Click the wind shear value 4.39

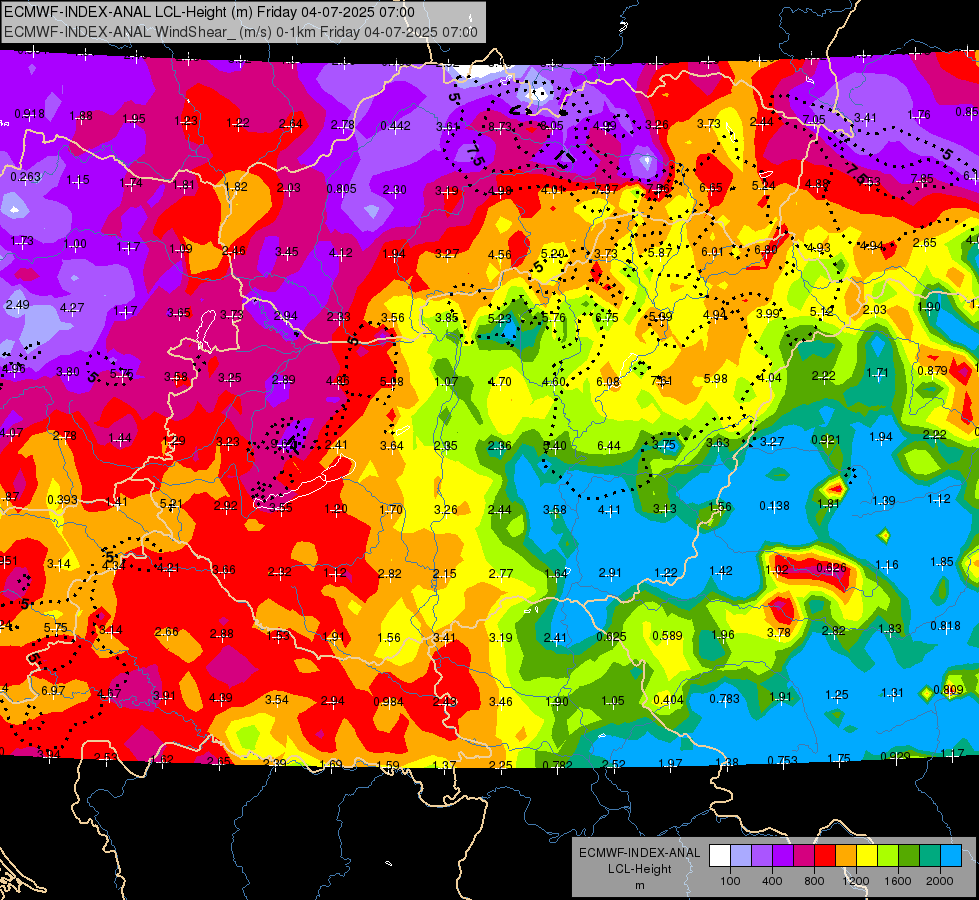tap(221, 698)
